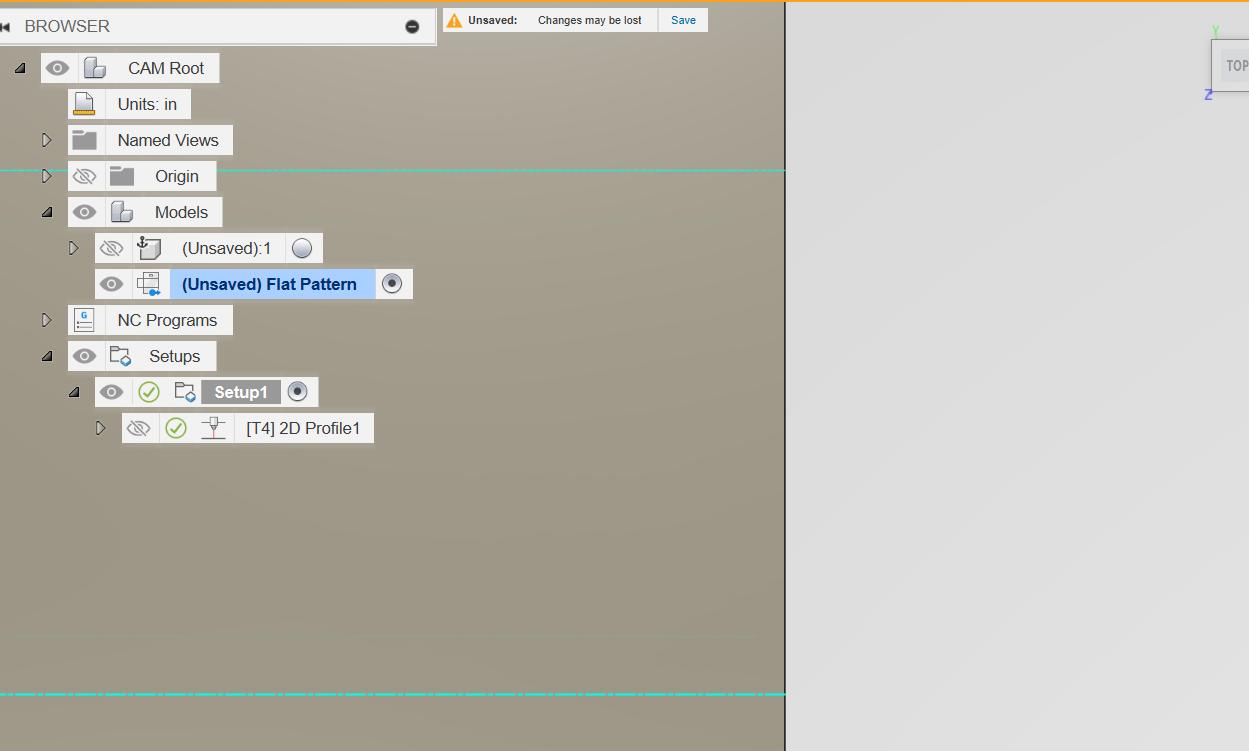Image resolution: width=1249 pixels, height=751 pixels.
Task: Hide the Flat Pattern model visibility
Action: coord(112,284)
